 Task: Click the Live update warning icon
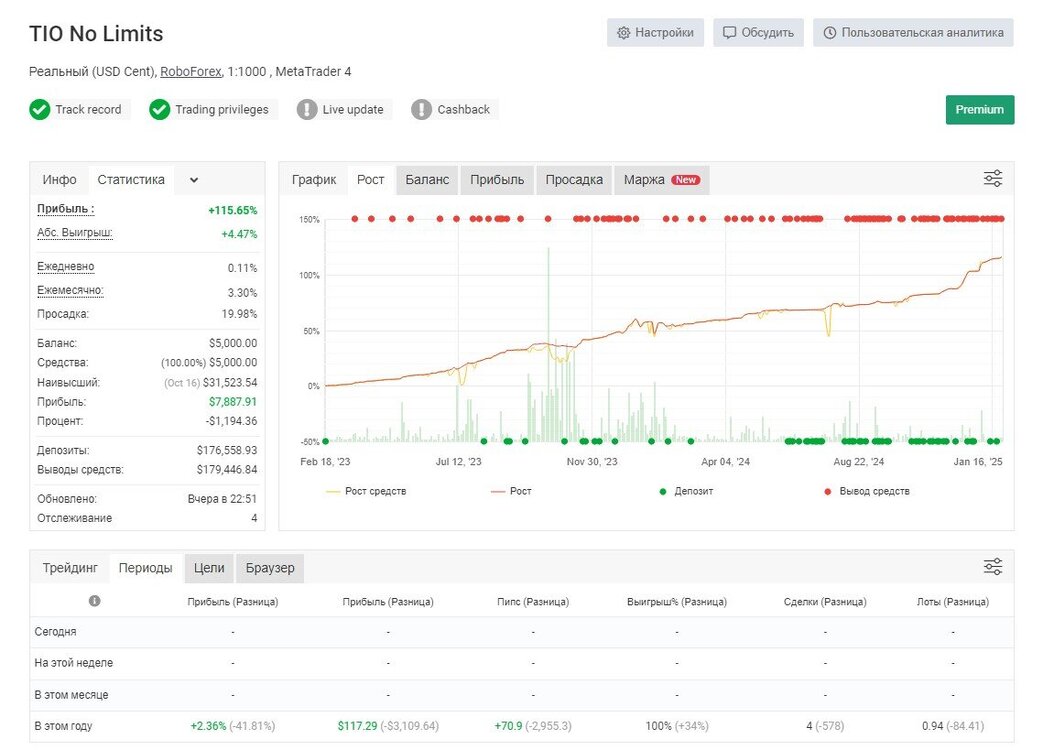click(x=307, y=109)
